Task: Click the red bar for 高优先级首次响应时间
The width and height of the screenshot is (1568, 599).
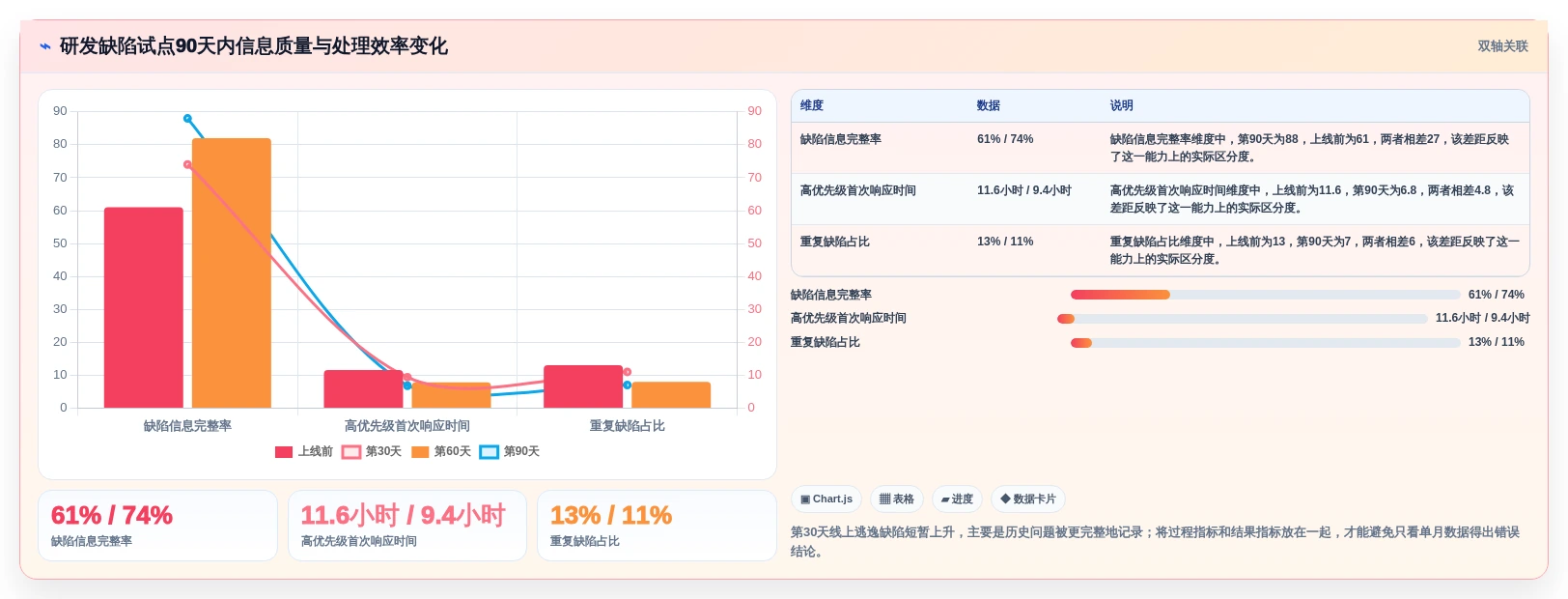Action: click(363, 388)
